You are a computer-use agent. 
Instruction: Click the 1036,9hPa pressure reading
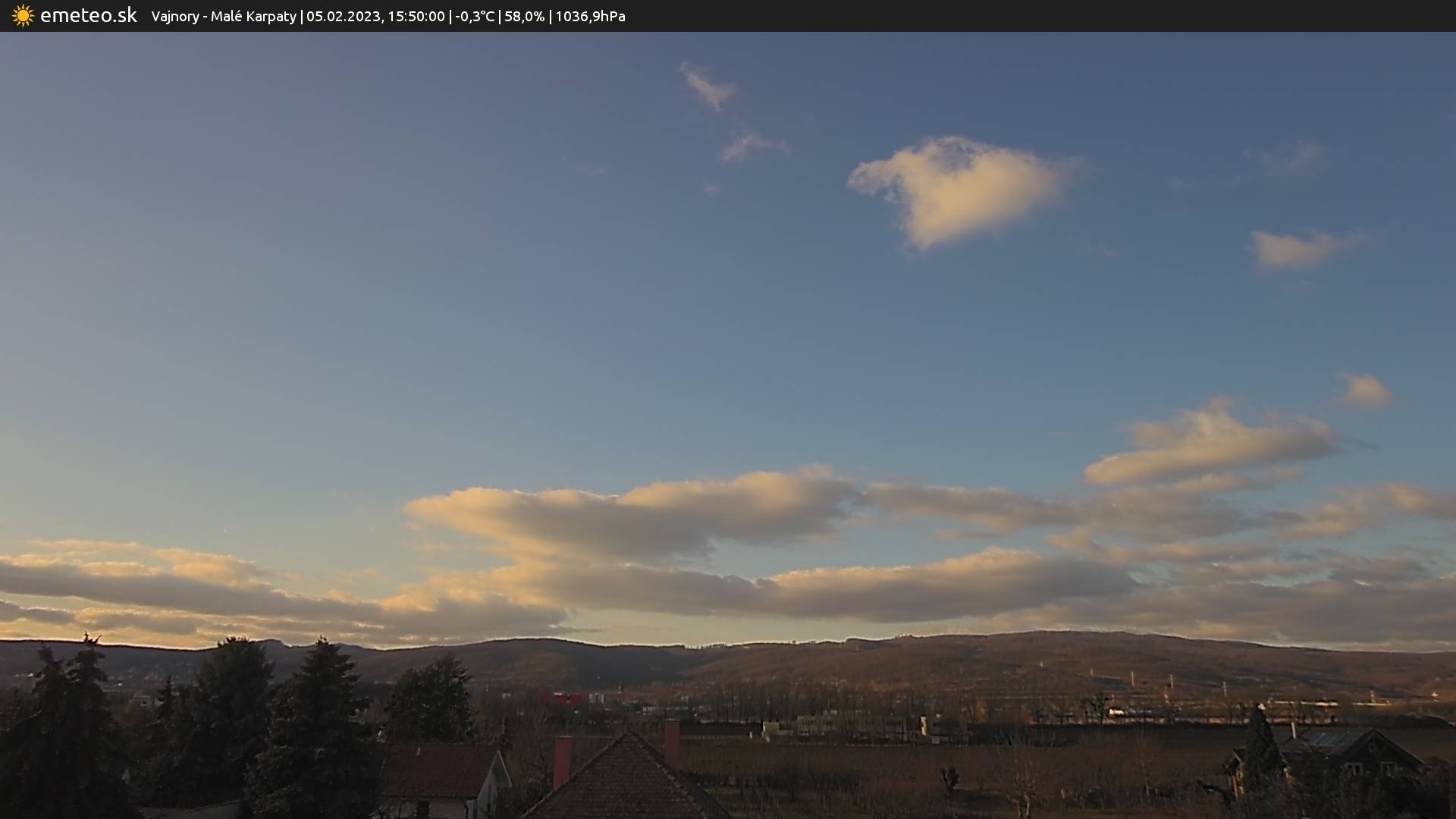pos(590,17)
